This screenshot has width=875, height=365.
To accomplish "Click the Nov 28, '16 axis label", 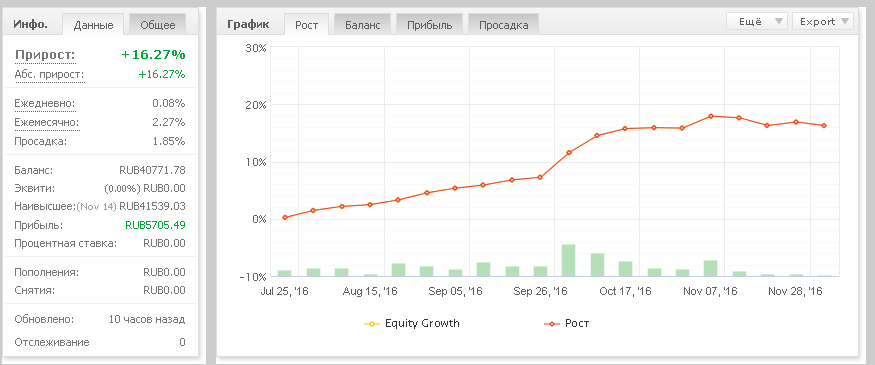I will click(796, 291).
